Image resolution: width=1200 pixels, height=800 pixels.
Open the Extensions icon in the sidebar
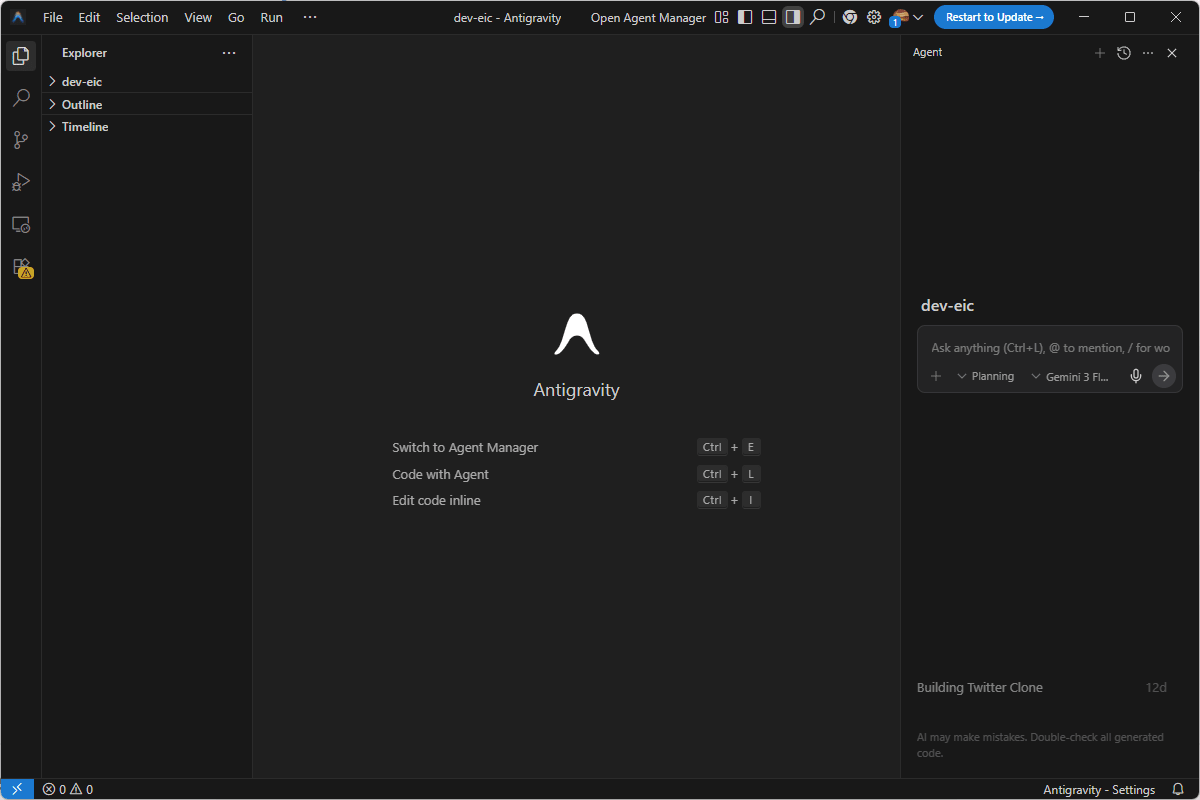click(x=20, y=267)
